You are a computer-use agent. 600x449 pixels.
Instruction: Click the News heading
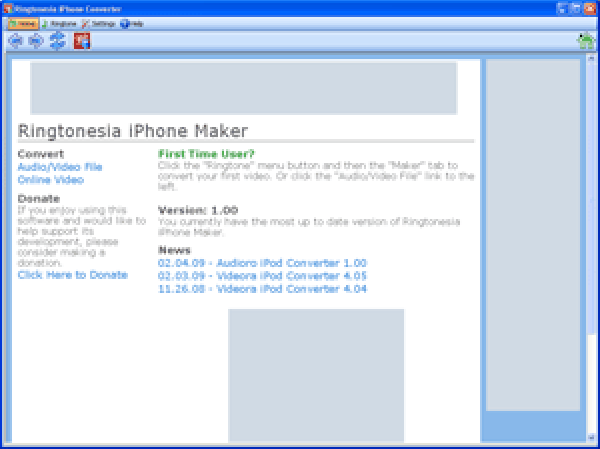pos(174,250)
